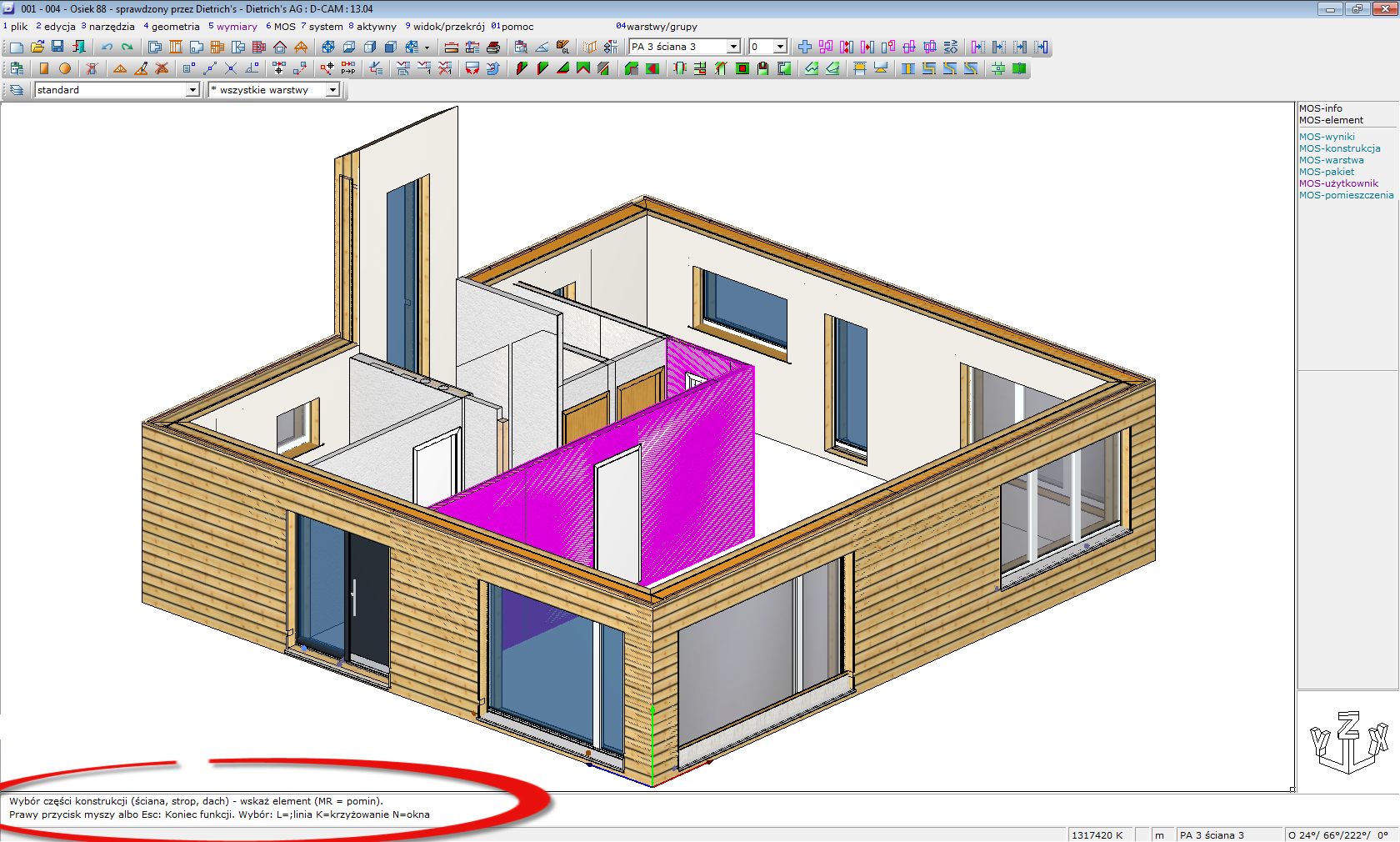Open the 'plik' menu
Image resolution: width=1400 pixels, height=842 pixels.
click(19, 27)
